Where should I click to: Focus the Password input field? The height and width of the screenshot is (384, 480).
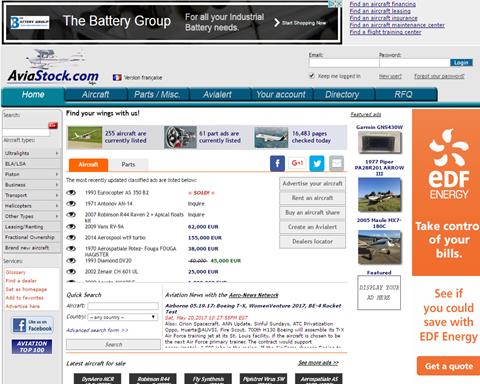(x=414, y=63)
